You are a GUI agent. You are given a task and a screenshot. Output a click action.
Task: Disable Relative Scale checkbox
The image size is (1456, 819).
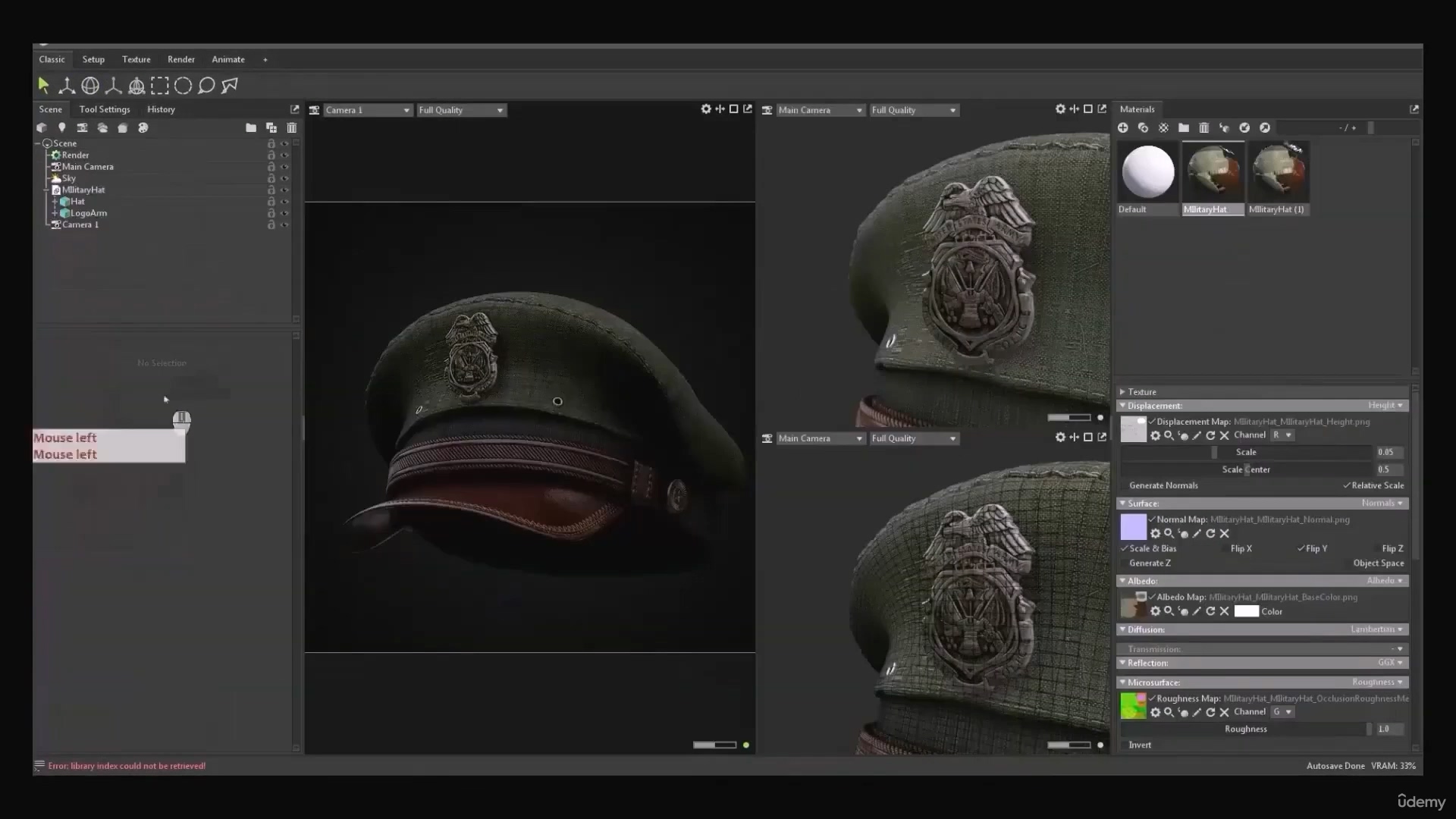(x=1347, y=485)
